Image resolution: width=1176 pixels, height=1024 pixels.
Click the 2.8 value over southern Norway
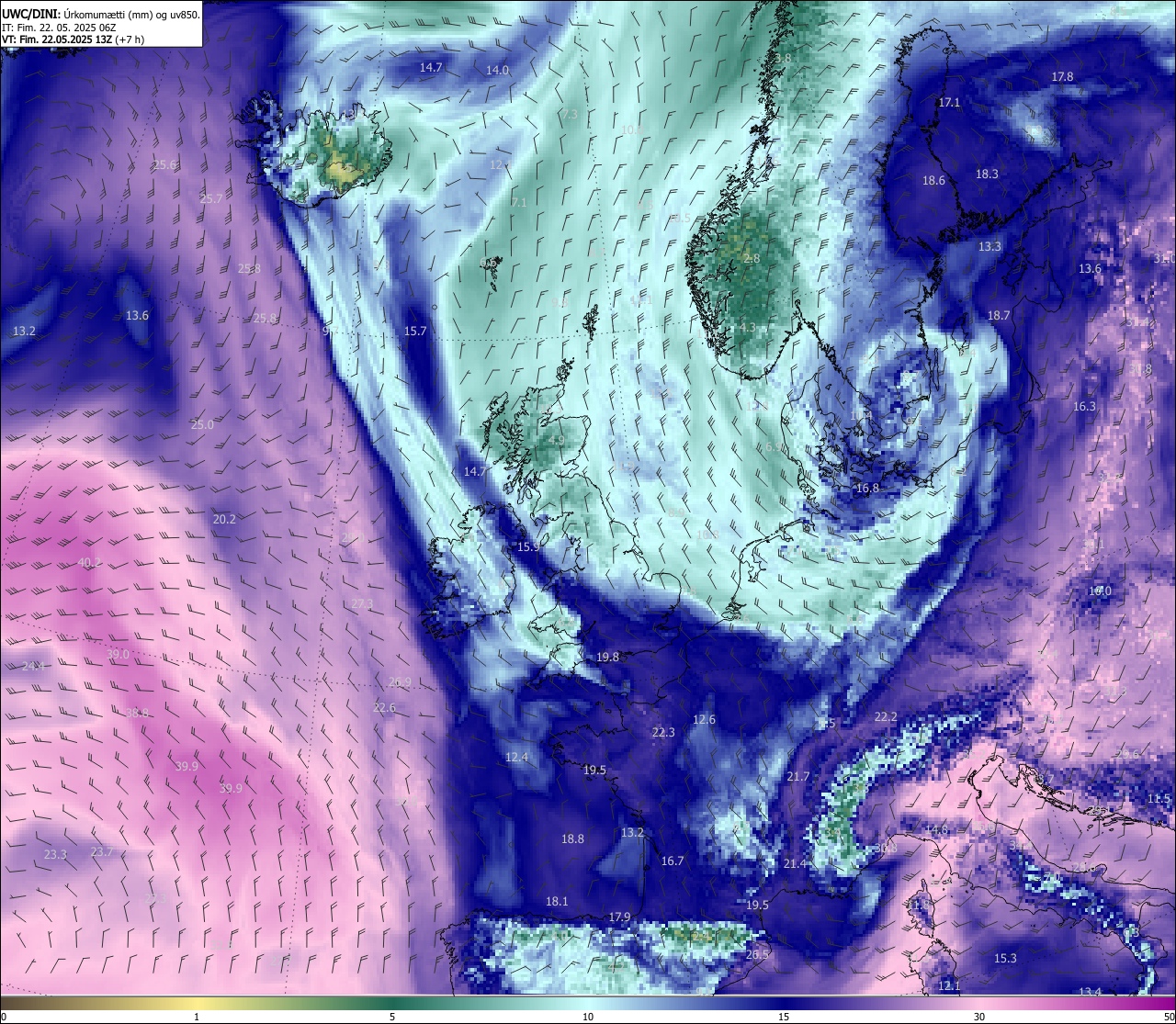point(752,259)
